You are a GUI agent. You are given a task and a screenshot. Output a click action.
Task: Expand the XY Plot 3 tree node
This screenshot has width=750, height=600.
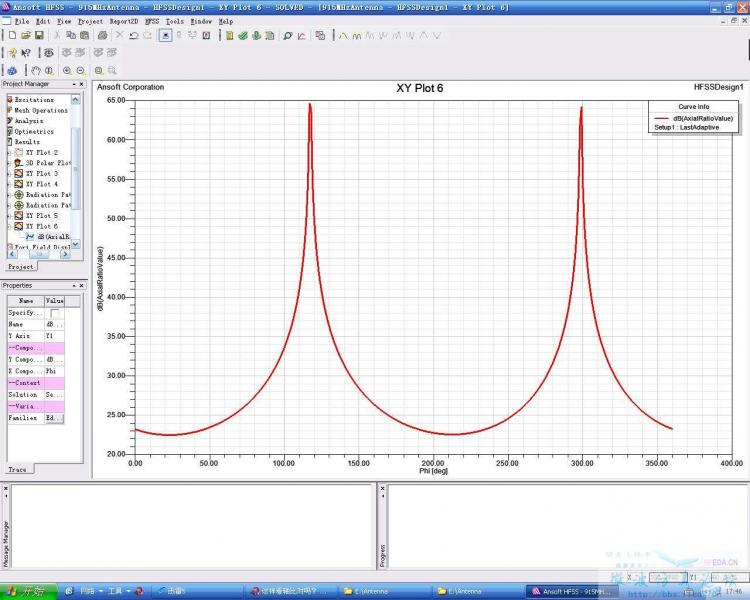(x=9, y=173)
